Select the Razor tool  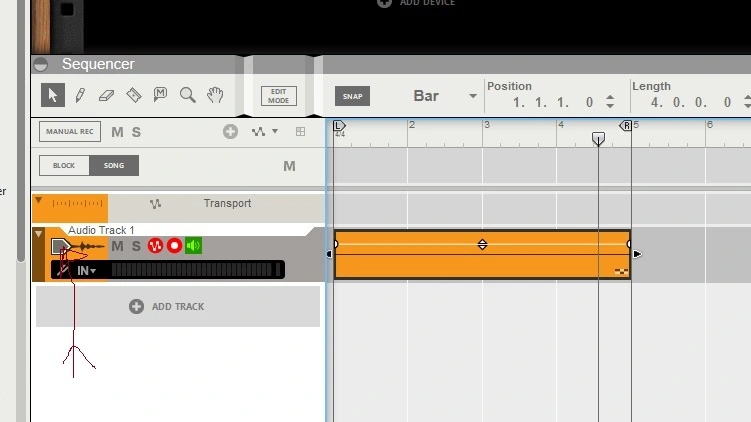click(134, 95)
